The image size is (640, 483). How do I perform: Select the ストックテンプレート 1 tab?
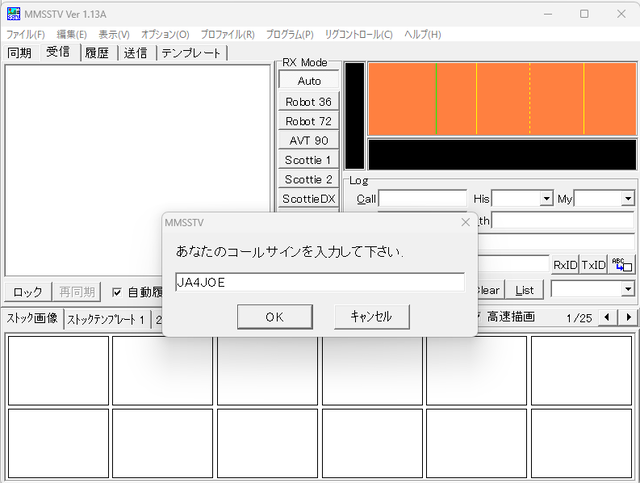point(106,320)
